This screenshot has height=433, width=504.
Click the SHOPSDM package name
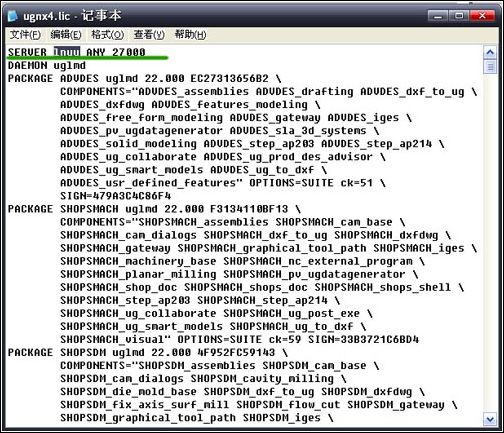click(x=83, y=353)
